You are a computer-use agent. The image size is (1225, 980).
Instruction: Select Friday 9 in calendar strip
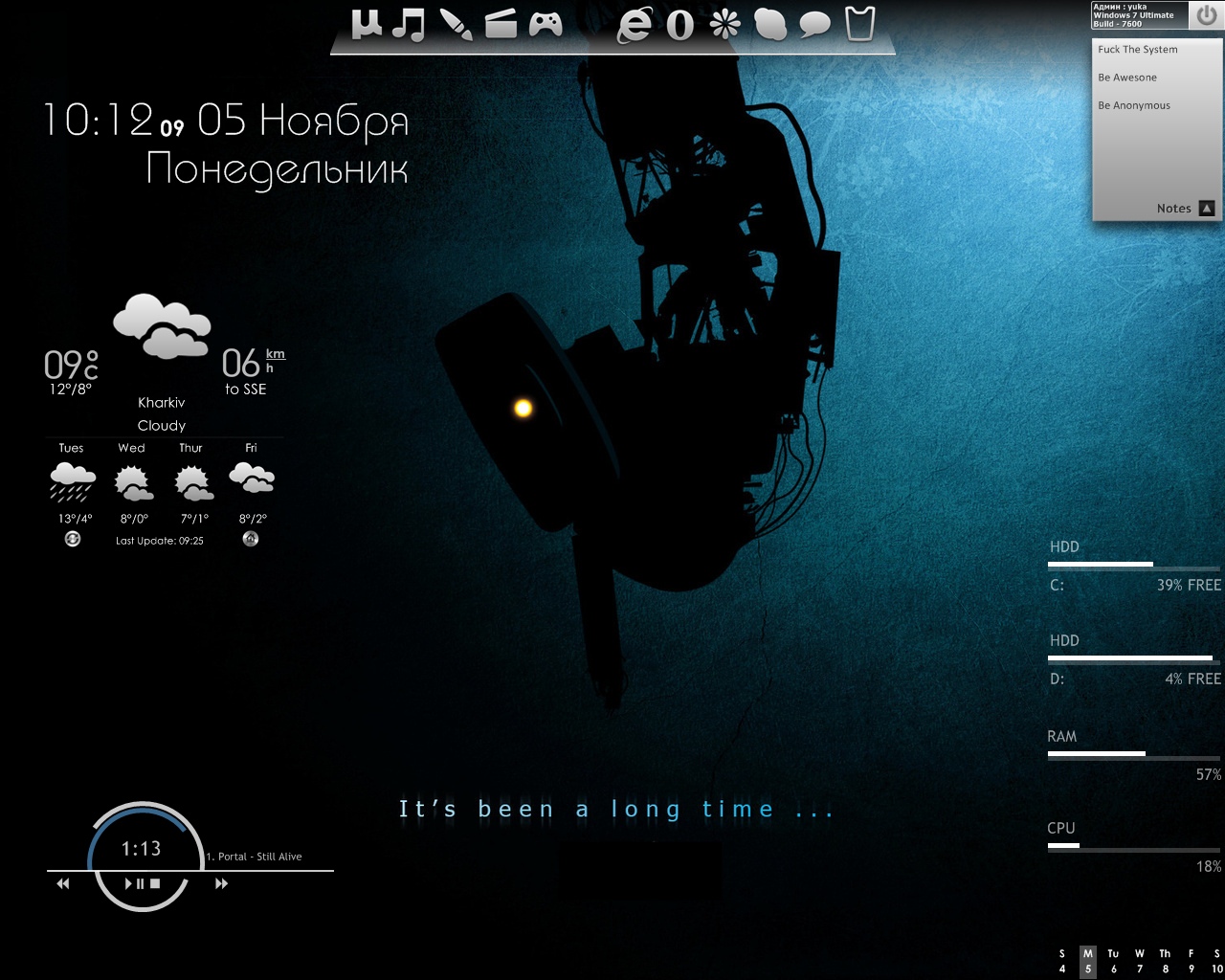(1192, 962)
